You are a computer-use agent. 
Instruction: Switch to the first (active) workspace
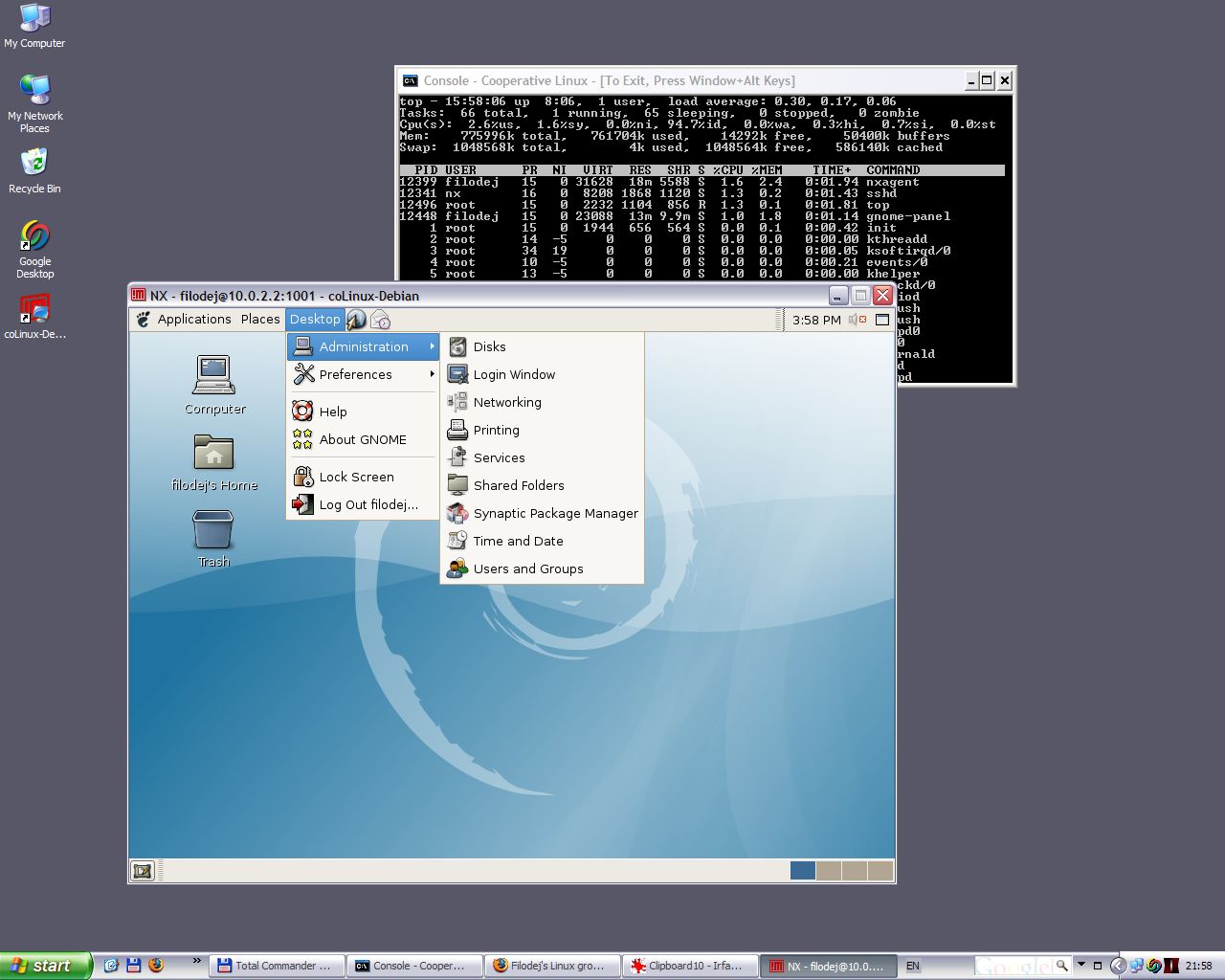point(803,871)
